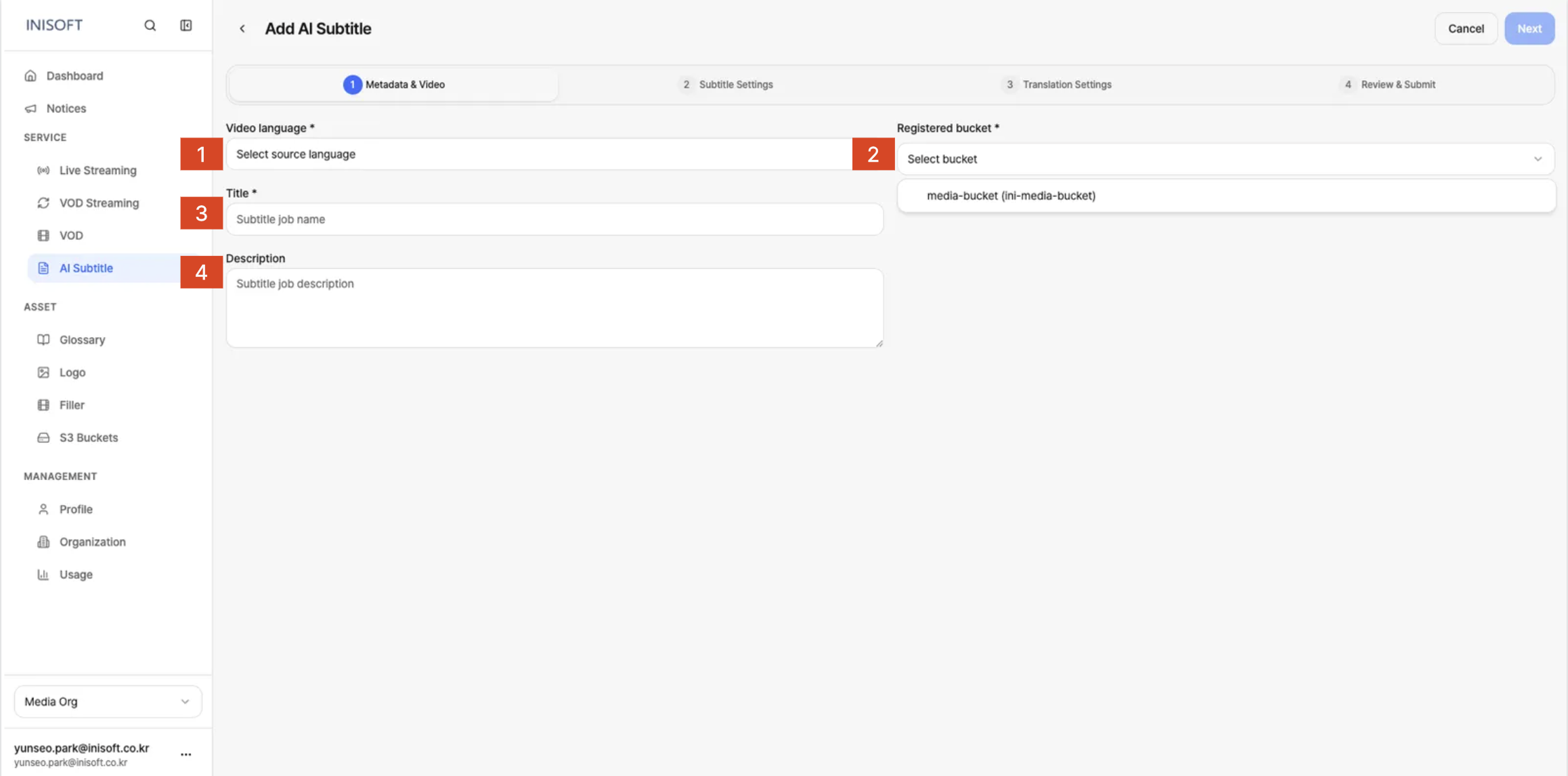
Task: Click the Organization building icon
Action: pyautogui.click(x=43, y=542)
